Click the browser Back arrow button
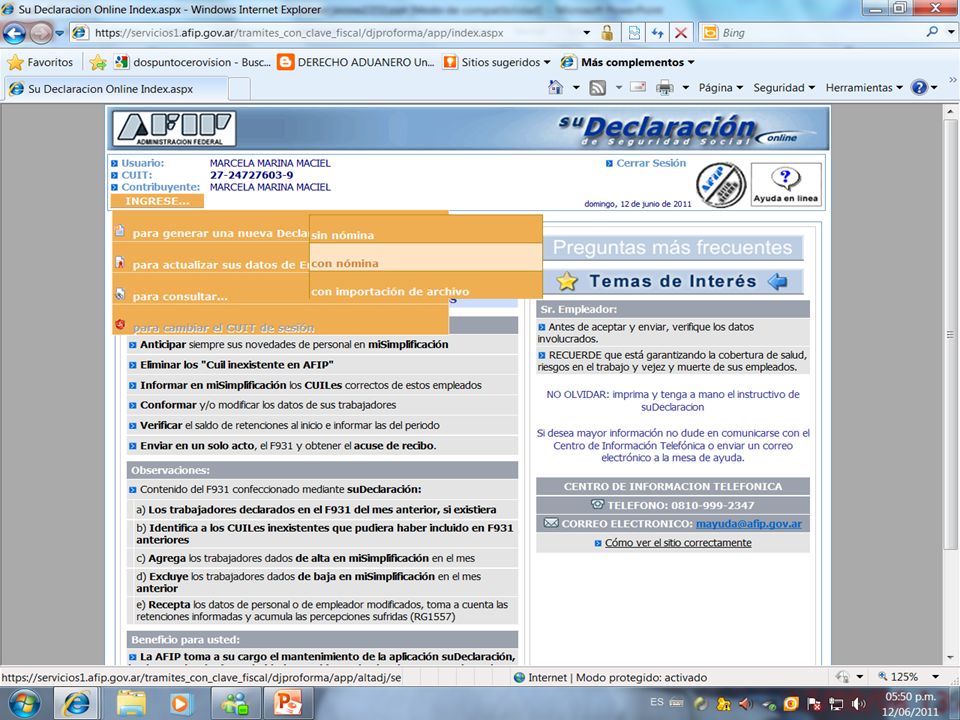Viewport: 960px width, 720px height. pyautogui.click(x=15, y=33)
